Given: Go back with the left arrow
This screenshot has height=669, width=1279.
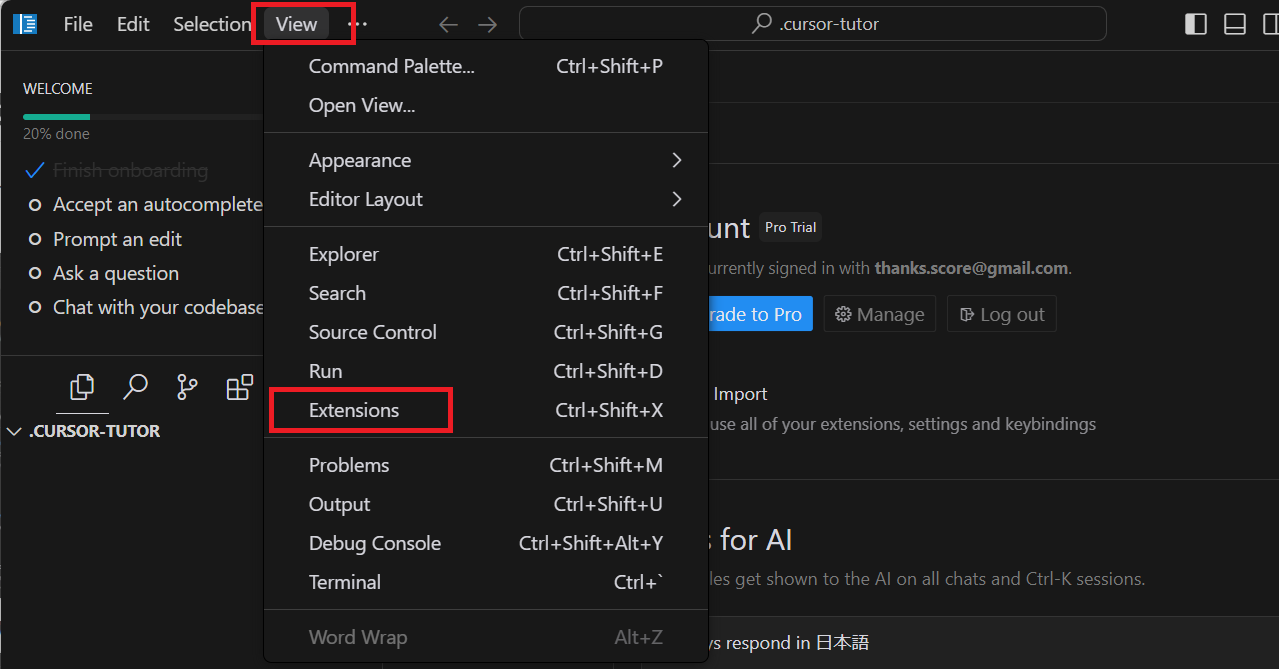Looking at the screenshot, I should (x=449, y=25).
